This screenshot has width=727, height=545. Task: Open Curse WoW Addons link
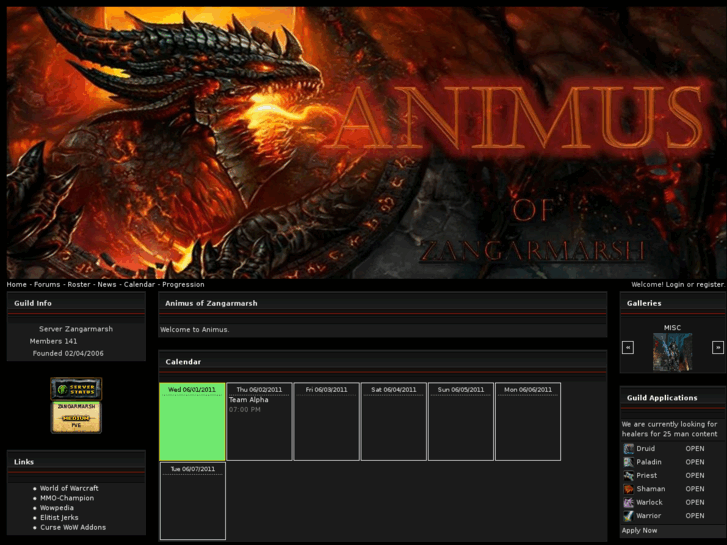(x=73, y=527)
